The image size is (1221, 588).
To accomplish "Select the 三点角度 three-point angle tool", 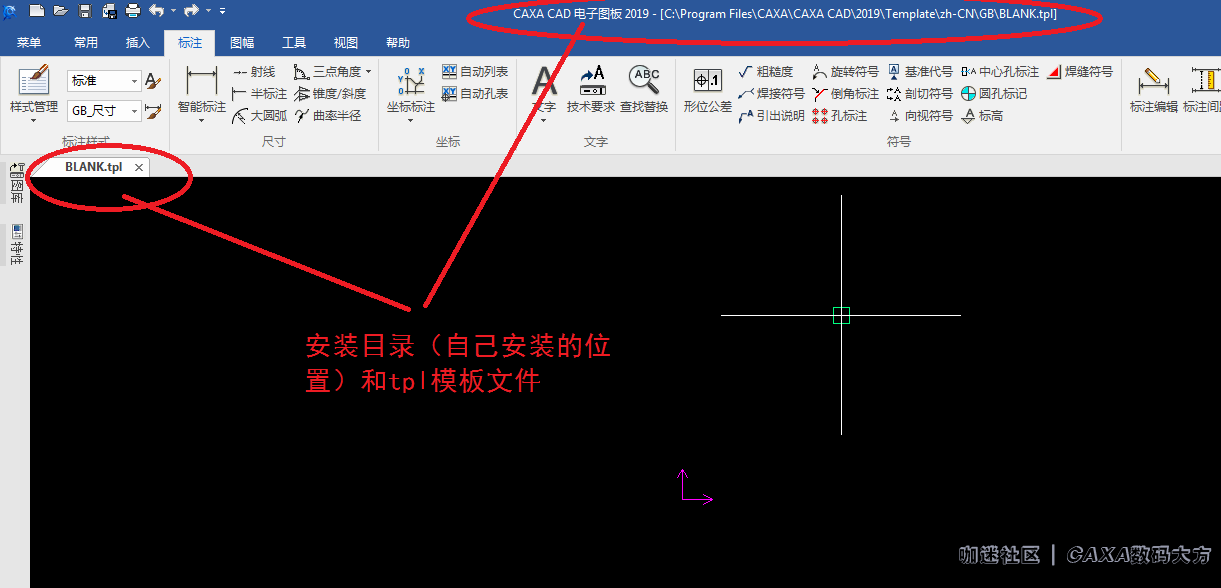I will 328,72.
